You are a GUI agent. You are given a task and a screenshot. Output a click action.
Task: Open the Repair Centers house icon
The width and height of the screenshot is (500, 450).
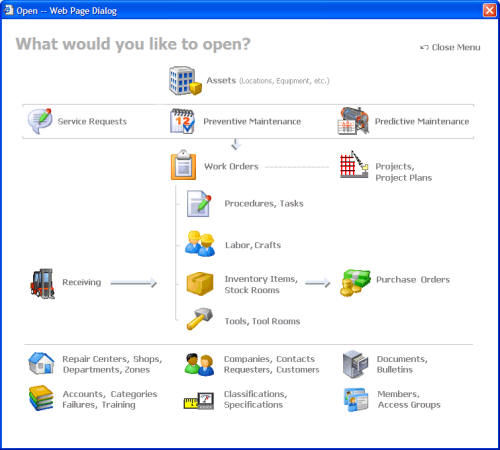tap(41, 363)
